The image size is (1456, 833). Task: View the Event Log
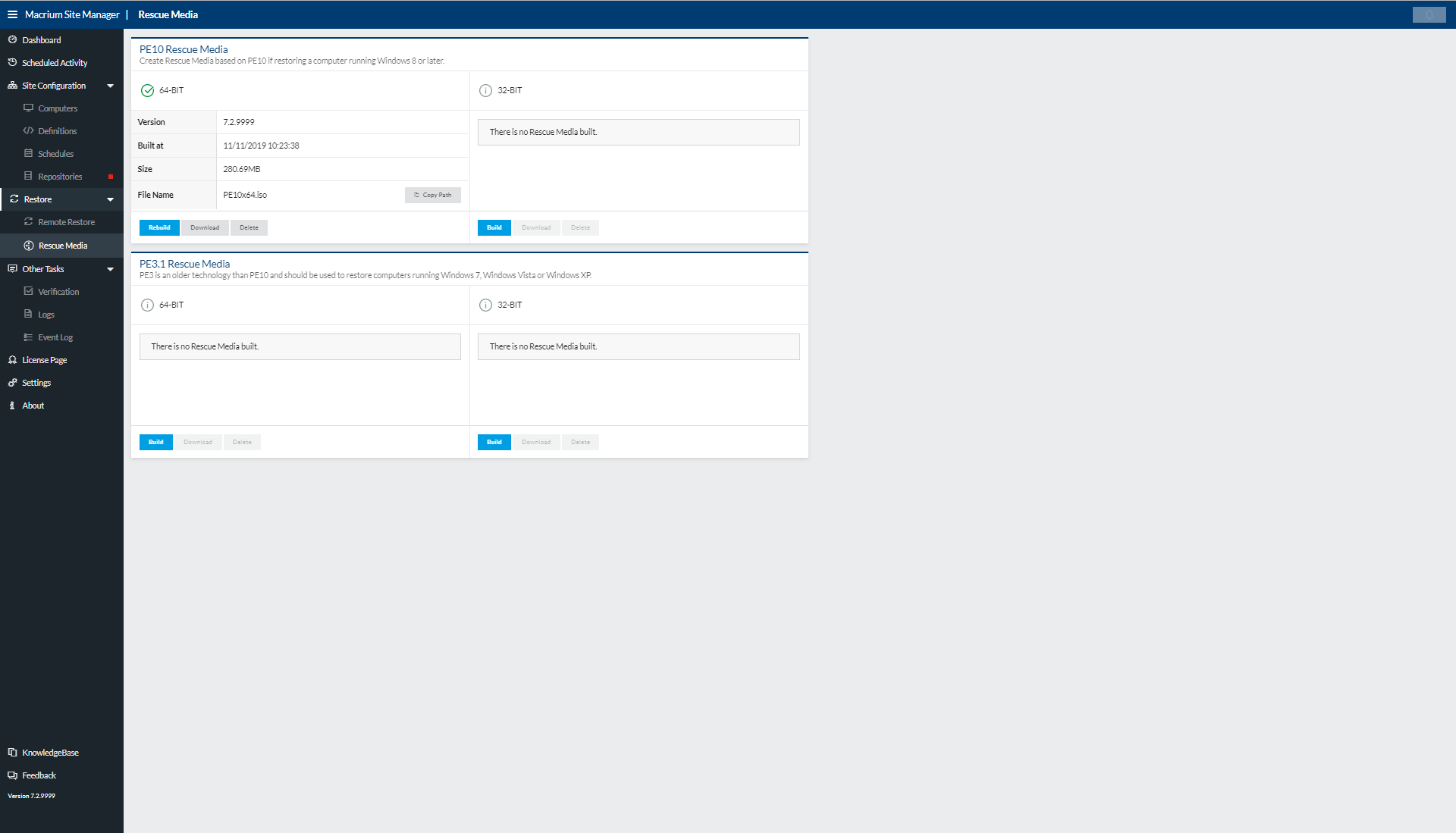click(x=55, y=337)
